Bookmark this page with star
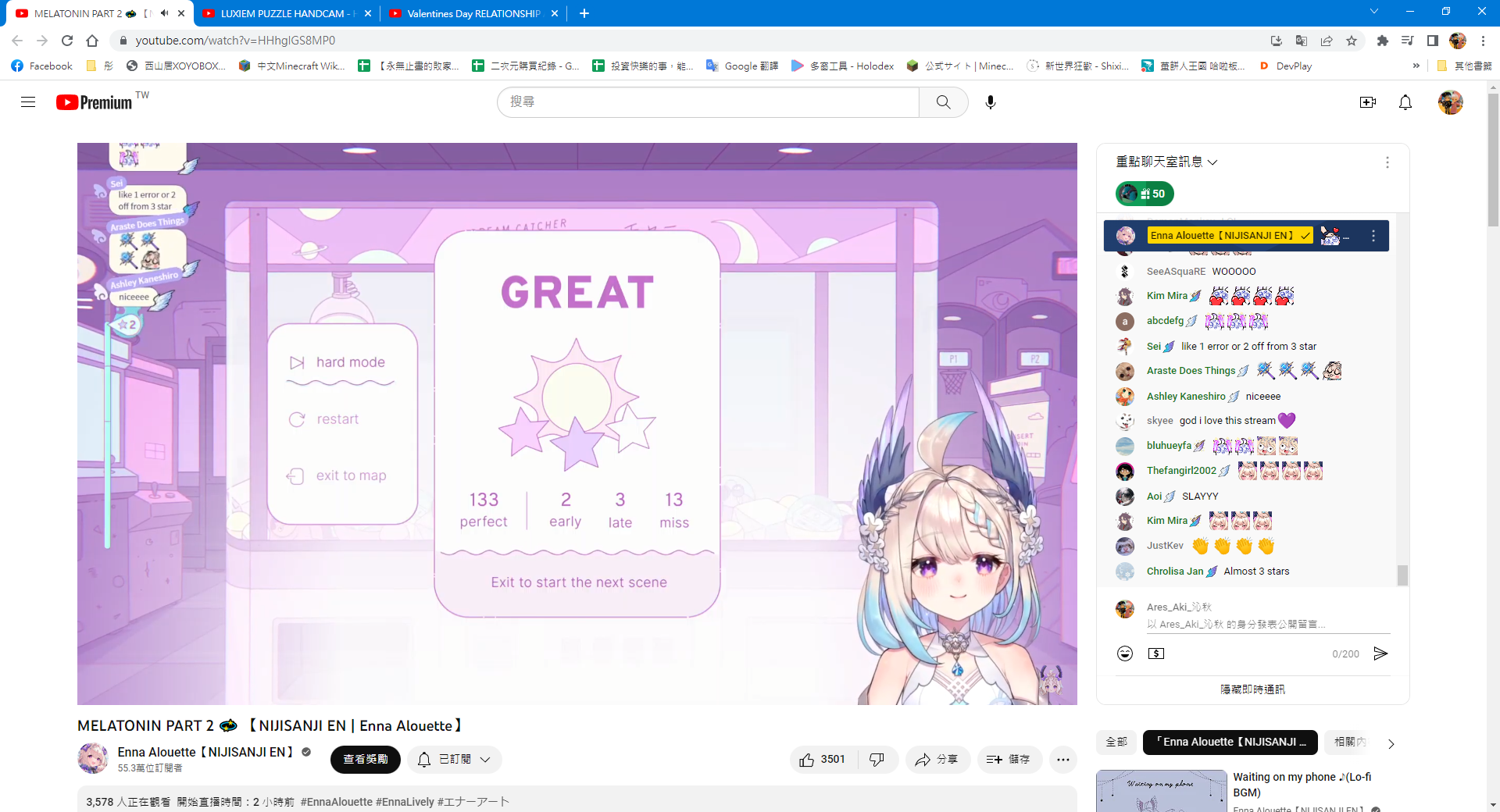This screenshot has width=1500, height=812. tap(1352, 41)
